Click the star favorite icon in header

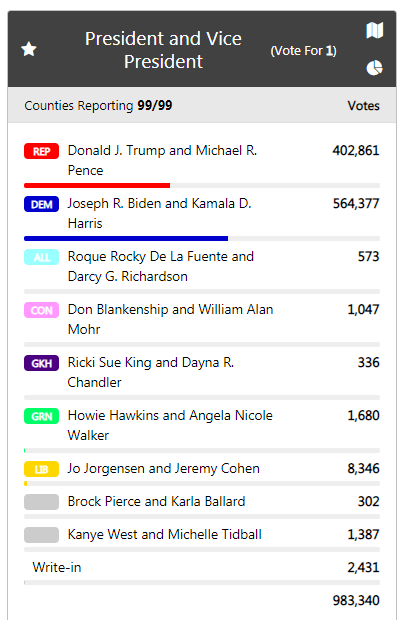tap(28, 49)
